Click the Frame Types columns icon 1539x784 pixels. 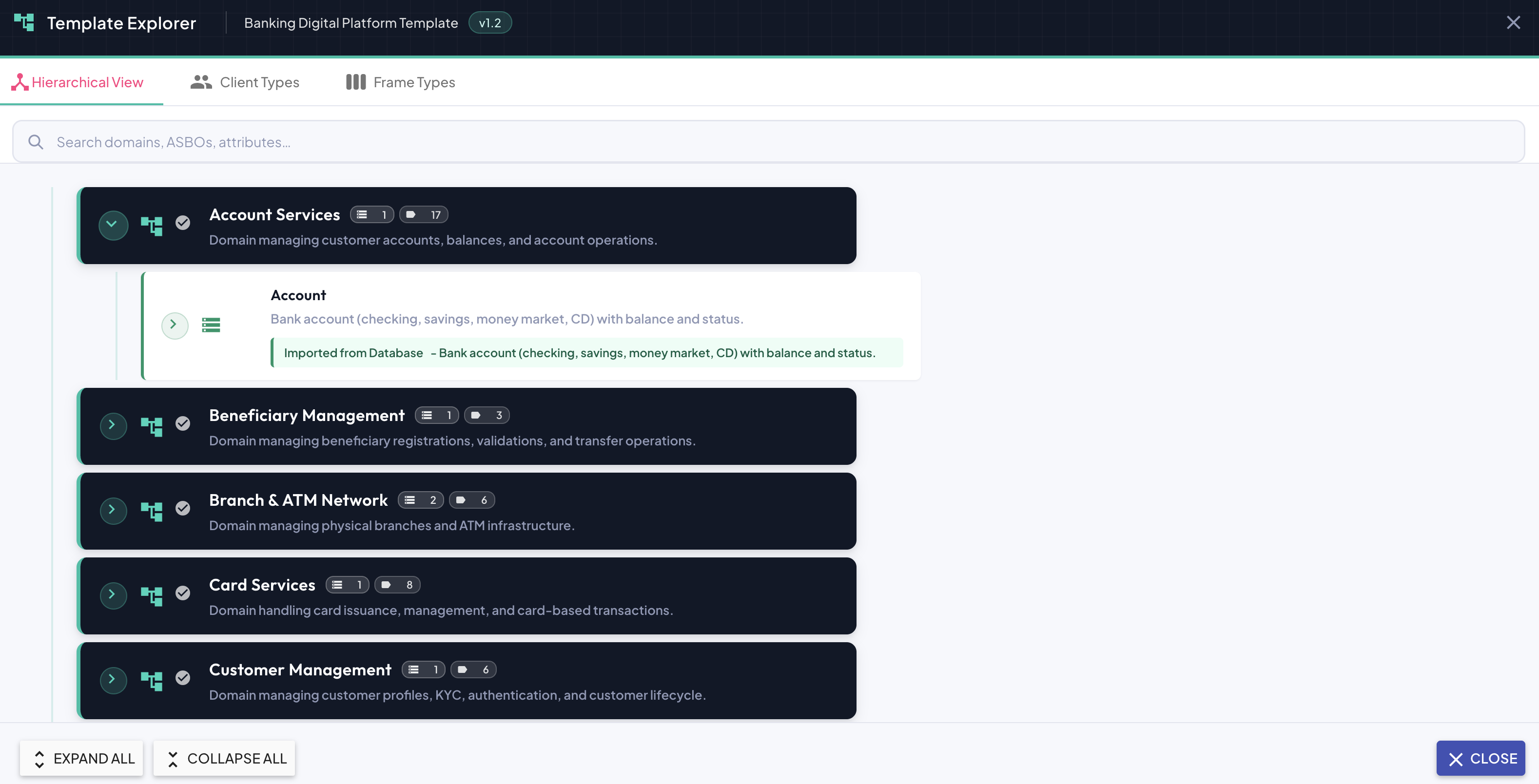[355, 82]
